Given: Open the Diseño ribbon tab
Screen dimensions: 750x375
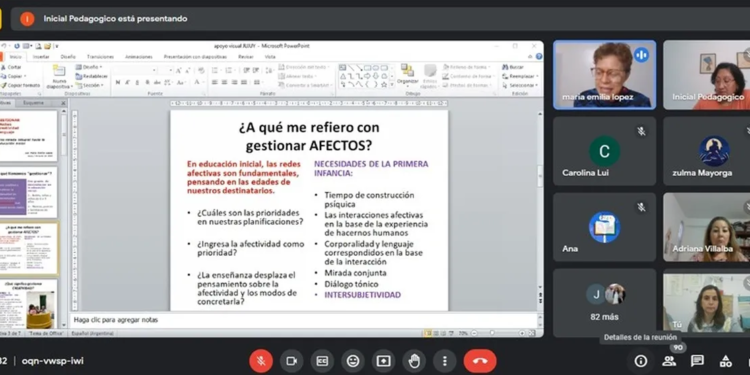Looking at the screenshot, I should pos(68,57).
